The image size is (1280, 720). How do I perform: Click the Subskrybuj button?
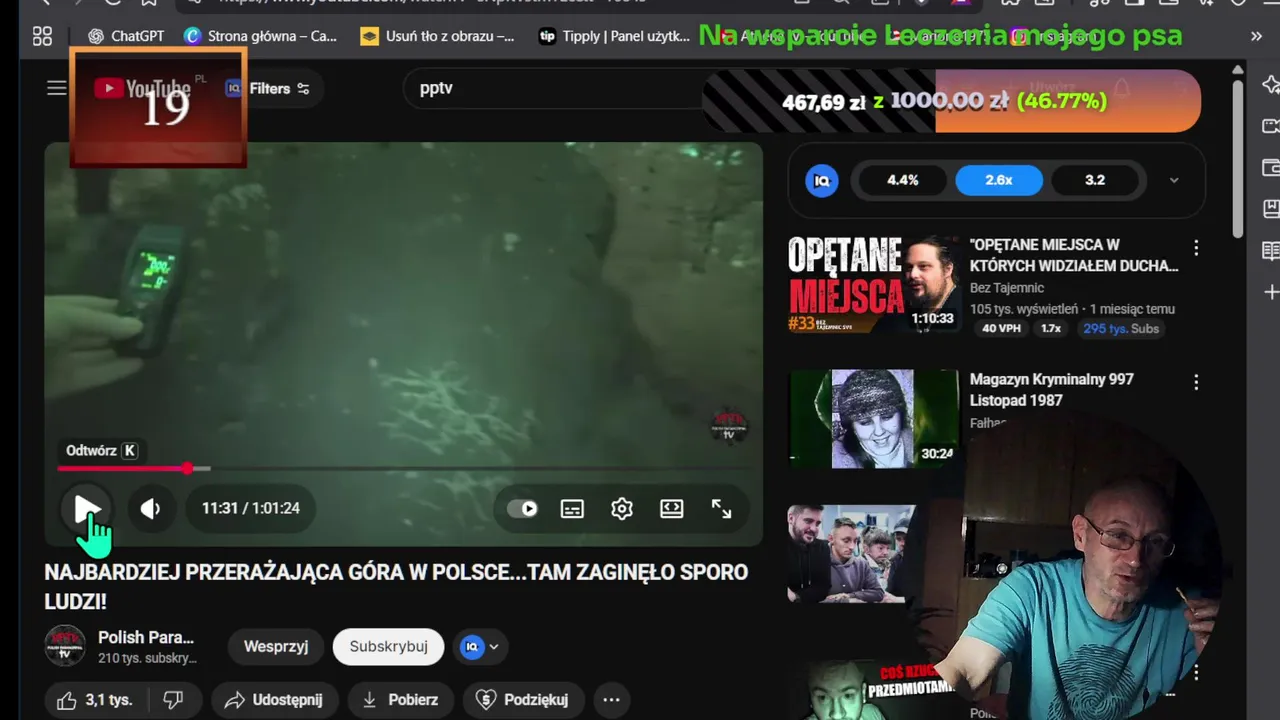(x=388, y=646)
